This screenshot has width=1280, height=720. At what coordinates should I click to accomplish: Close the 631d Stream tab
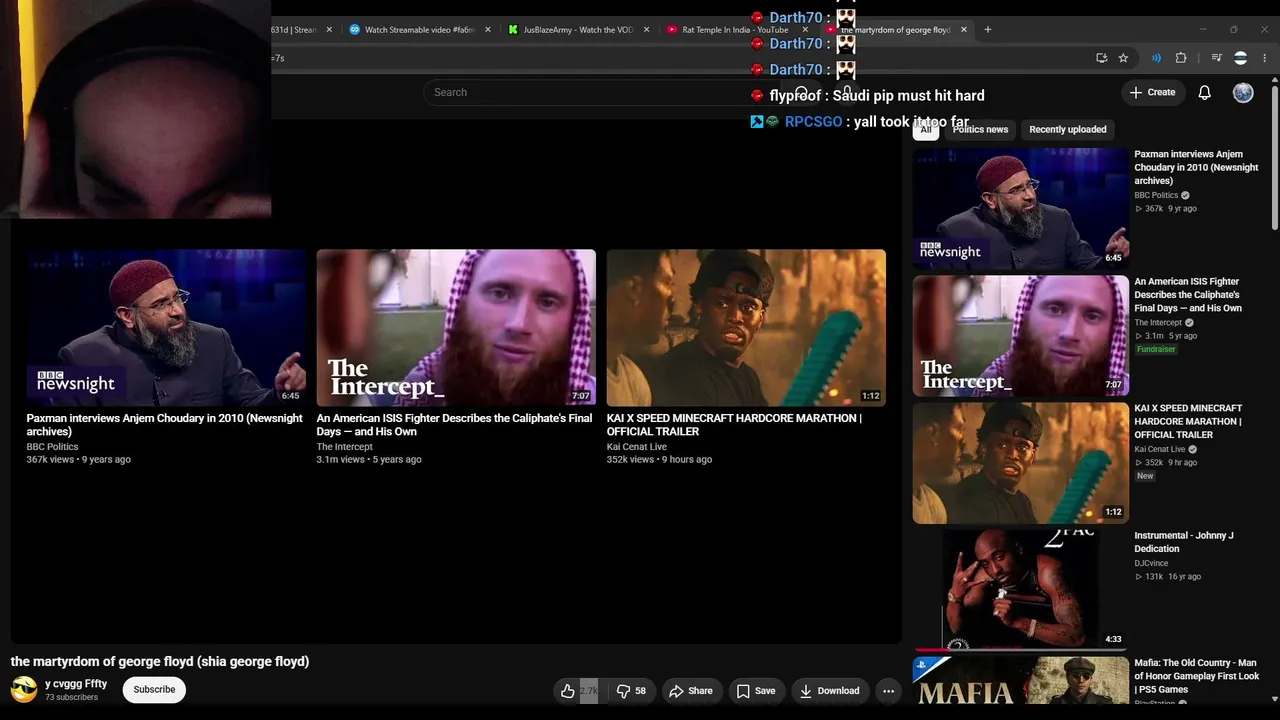[329, 30]
